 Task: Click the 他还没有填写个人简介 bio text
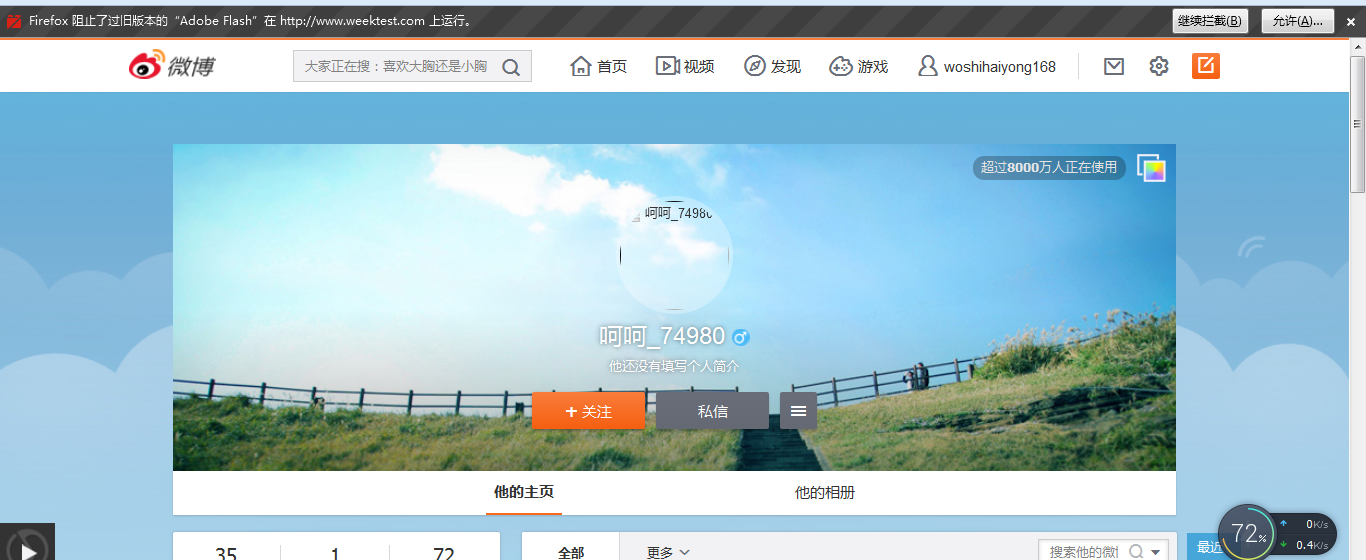point(674,367)
